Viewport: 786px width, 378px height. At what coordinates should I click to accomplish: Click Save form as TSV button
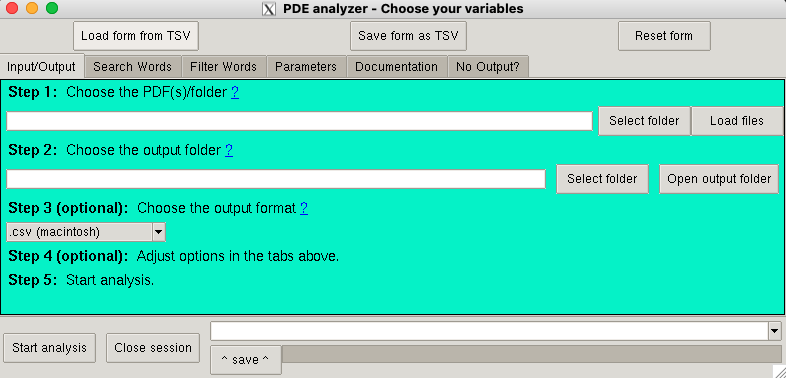click(x=408, y=36)
